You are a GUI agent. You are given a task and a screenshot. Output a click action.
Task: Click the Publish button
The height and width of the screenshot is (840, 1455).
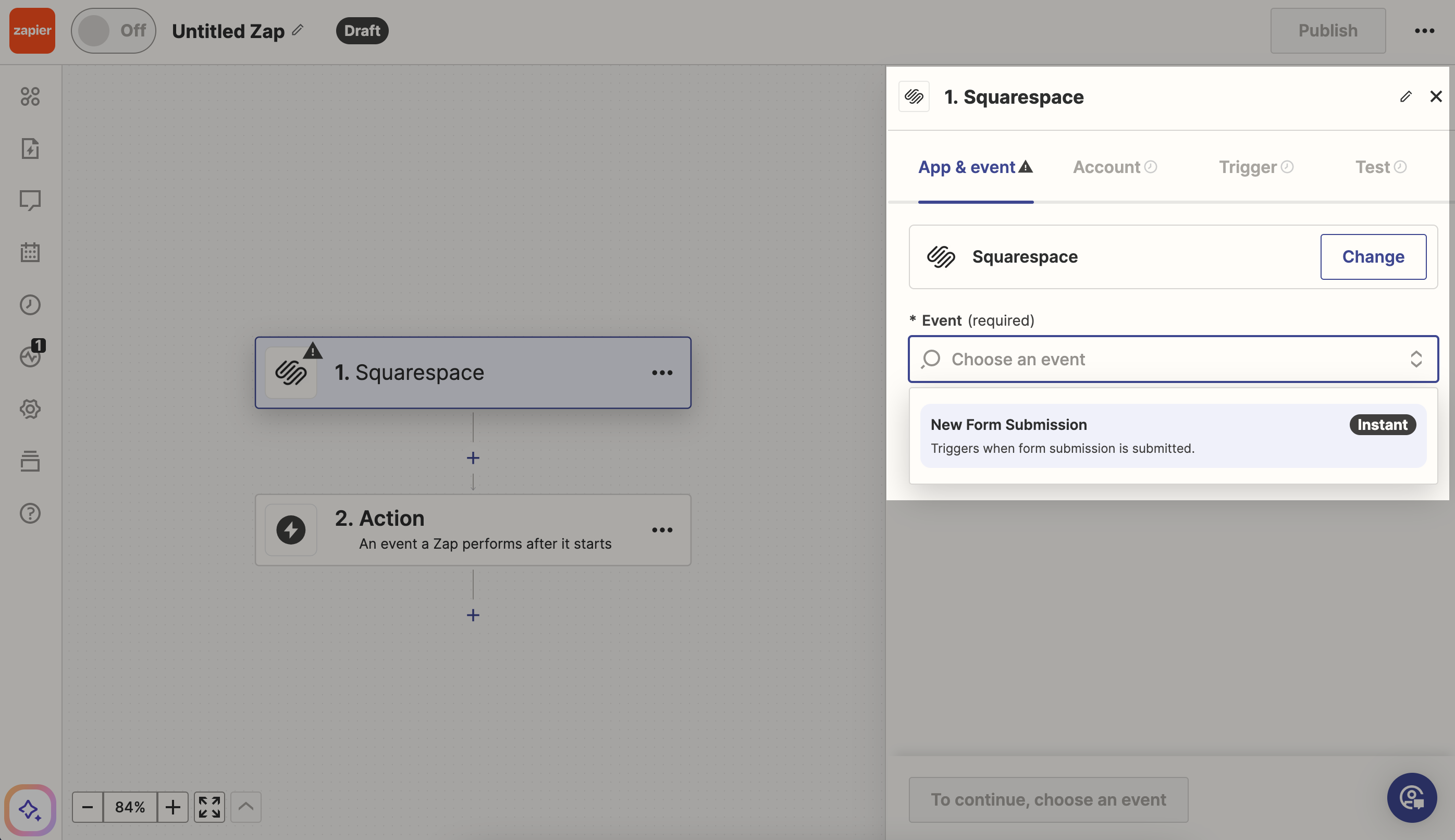point(1327,31)
